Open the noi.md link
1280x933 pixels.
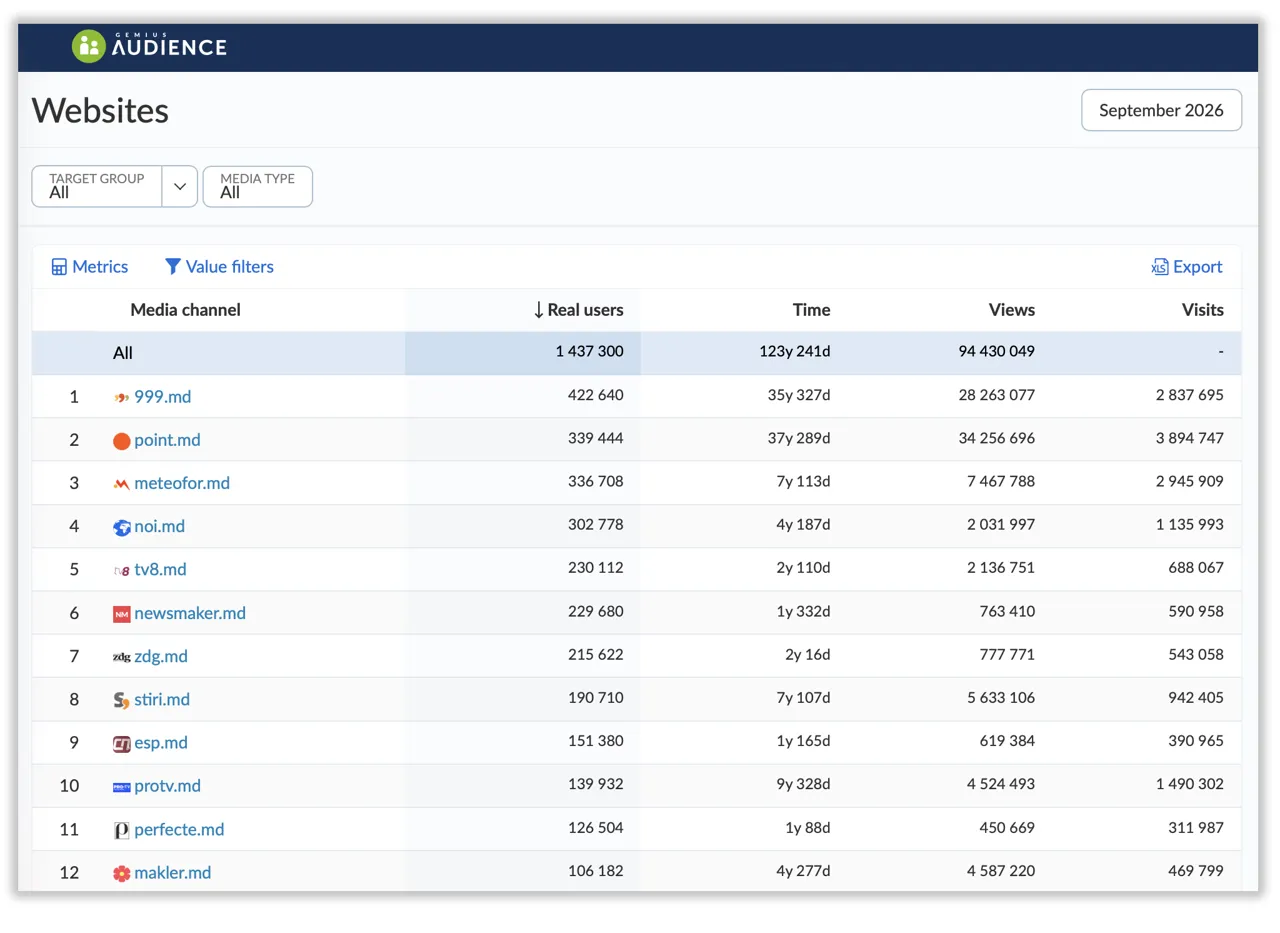160,526
